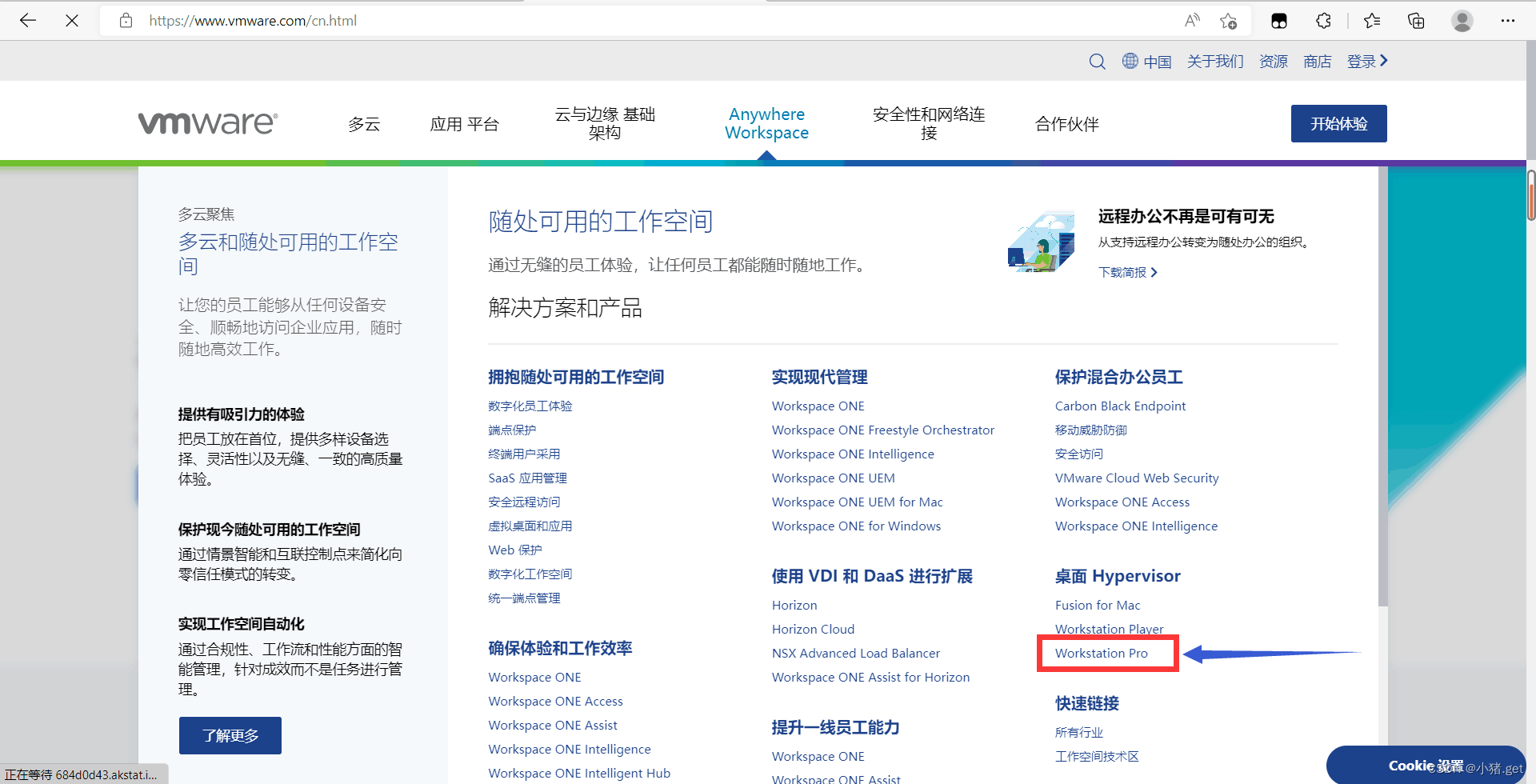Add page to favorites star icon
1536x784 pixels.
(1229, 21)
